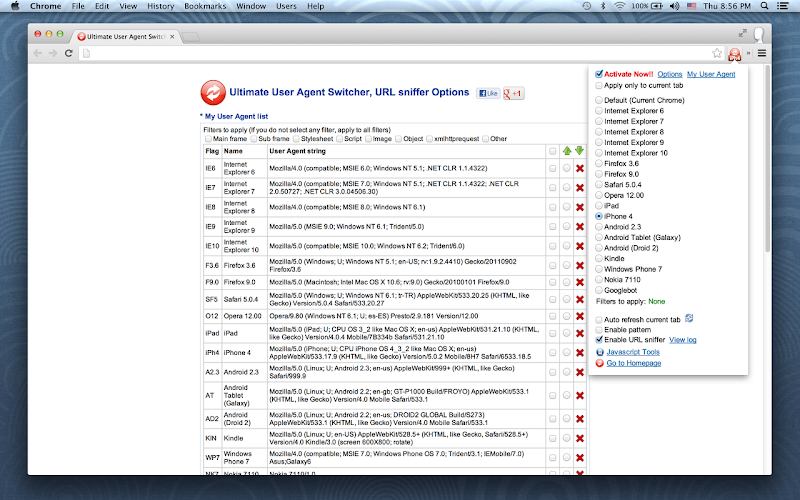
Task: Click the overflow chevron beside extension icon
Action: tap(748, 53)
